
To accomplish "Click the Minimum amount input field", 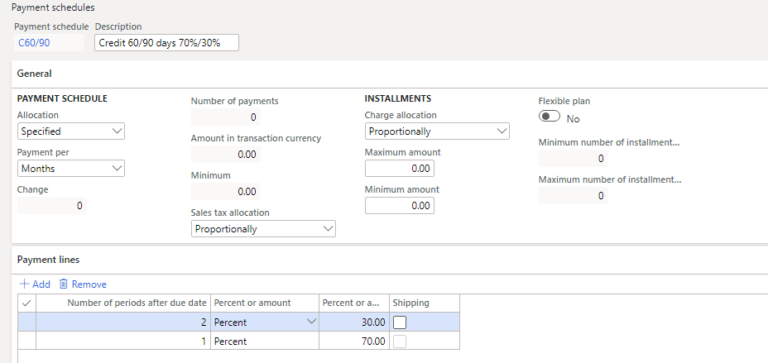I will (x=400, y=206).
